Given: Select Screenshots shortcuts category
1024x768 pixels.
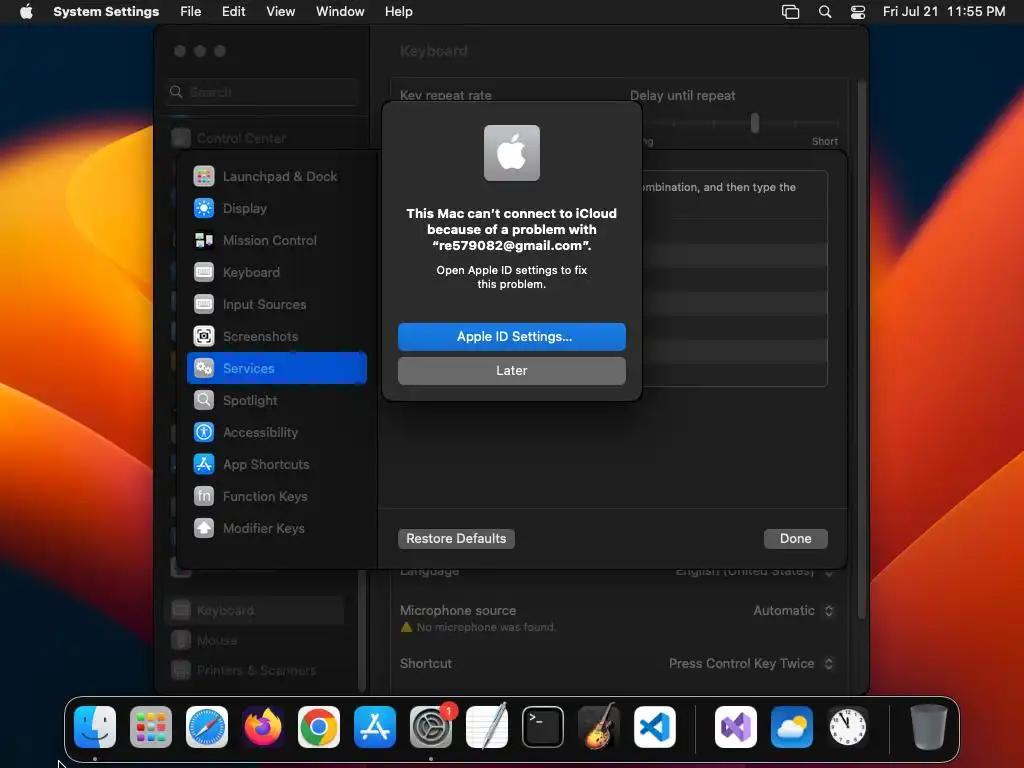Looking at the screenshot, I should pos(277,336).
